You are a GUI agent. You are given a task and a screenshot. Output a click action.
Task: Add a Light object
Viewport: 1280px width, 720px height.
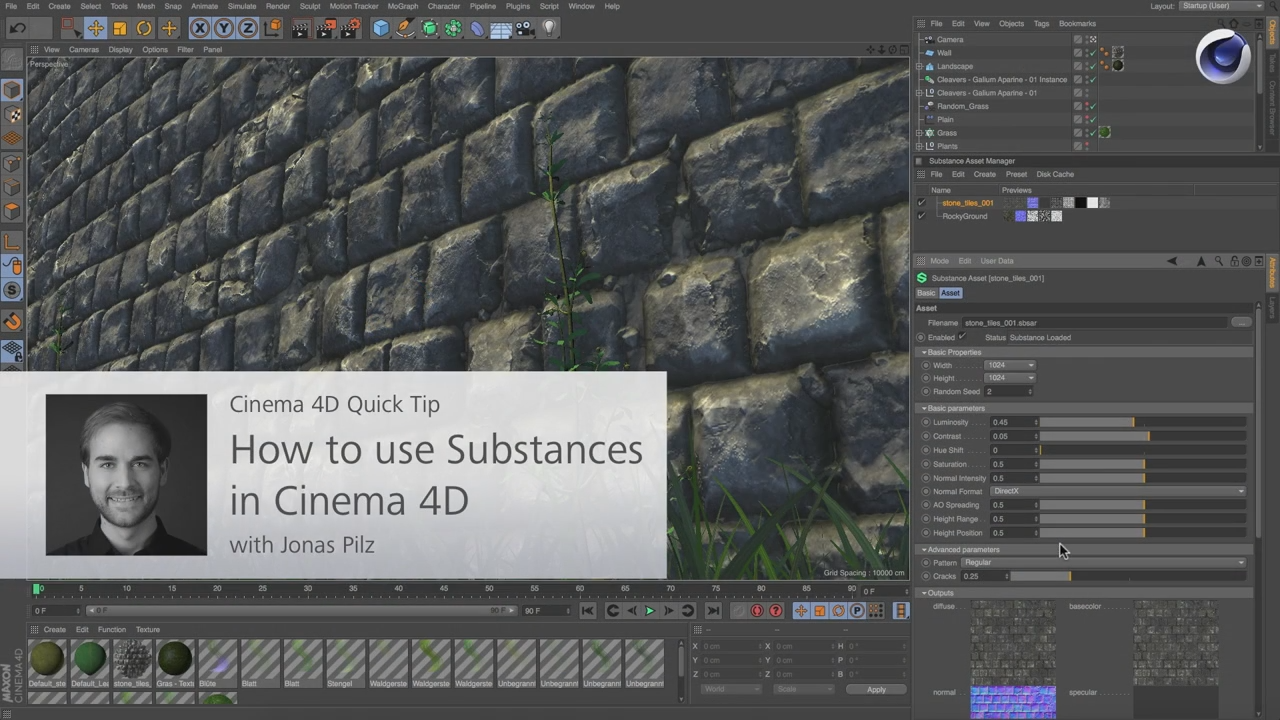point(549,28)
